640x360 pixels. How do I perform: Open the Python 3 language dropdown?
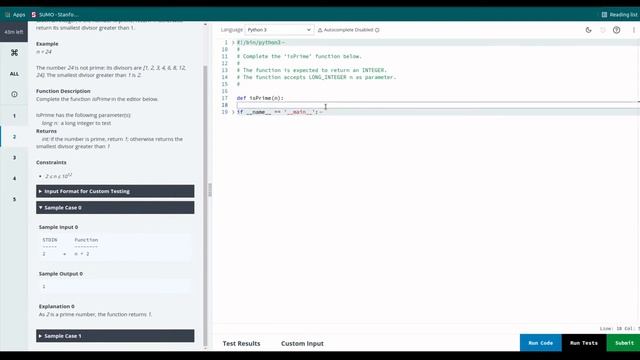[x=279, y=30]
